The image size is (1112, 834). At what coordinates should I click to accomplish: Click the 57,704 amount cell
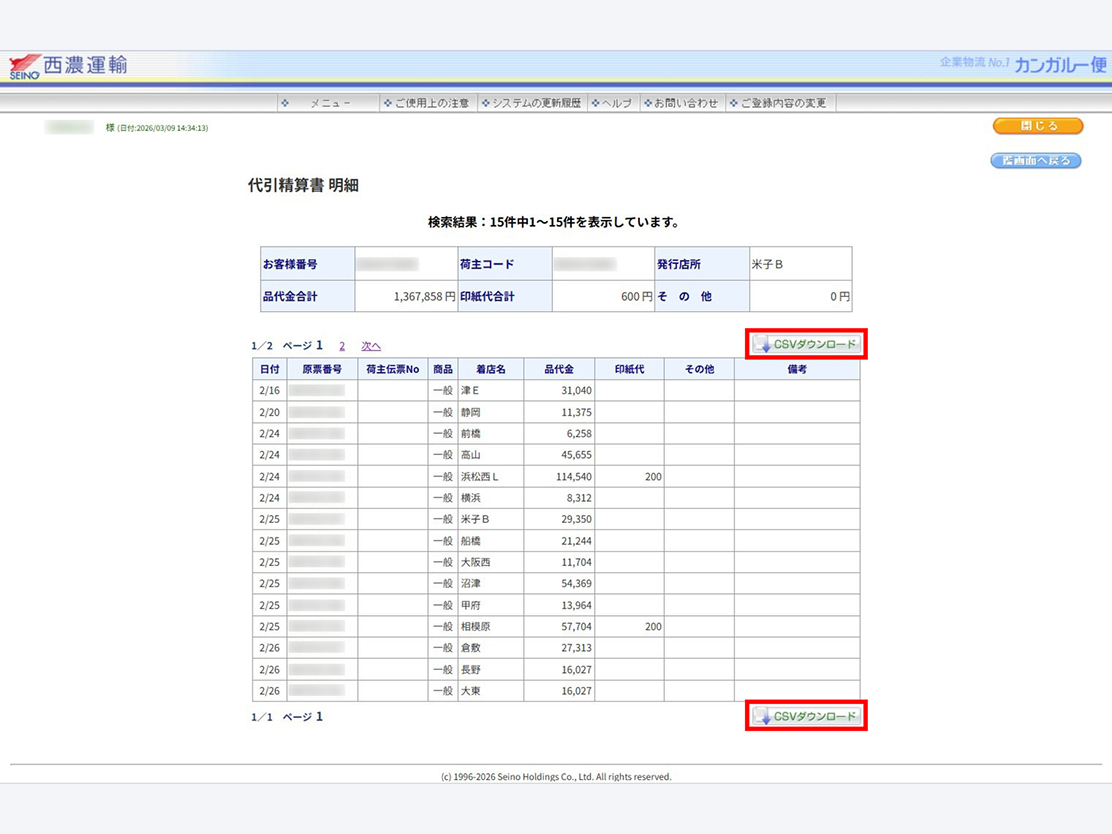559,626
